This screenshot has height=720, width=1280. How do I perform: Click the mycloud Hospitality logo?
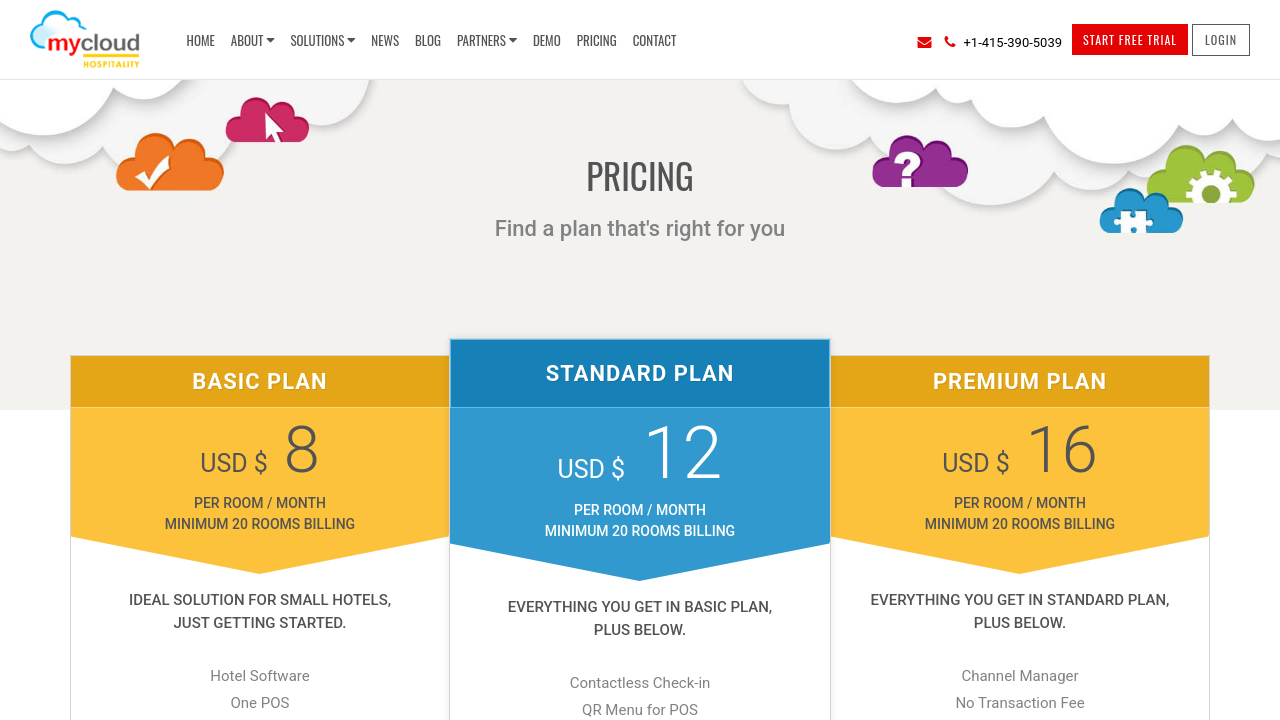[84, 40]
